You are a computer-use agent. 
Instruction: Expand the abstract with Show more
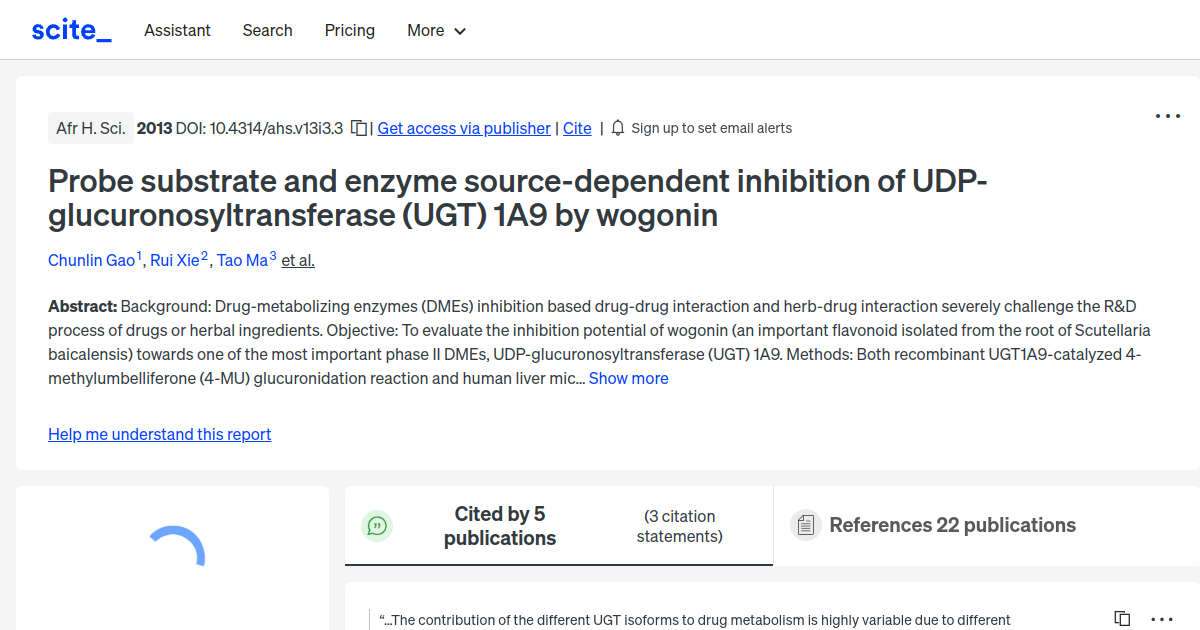coord(628,378)
